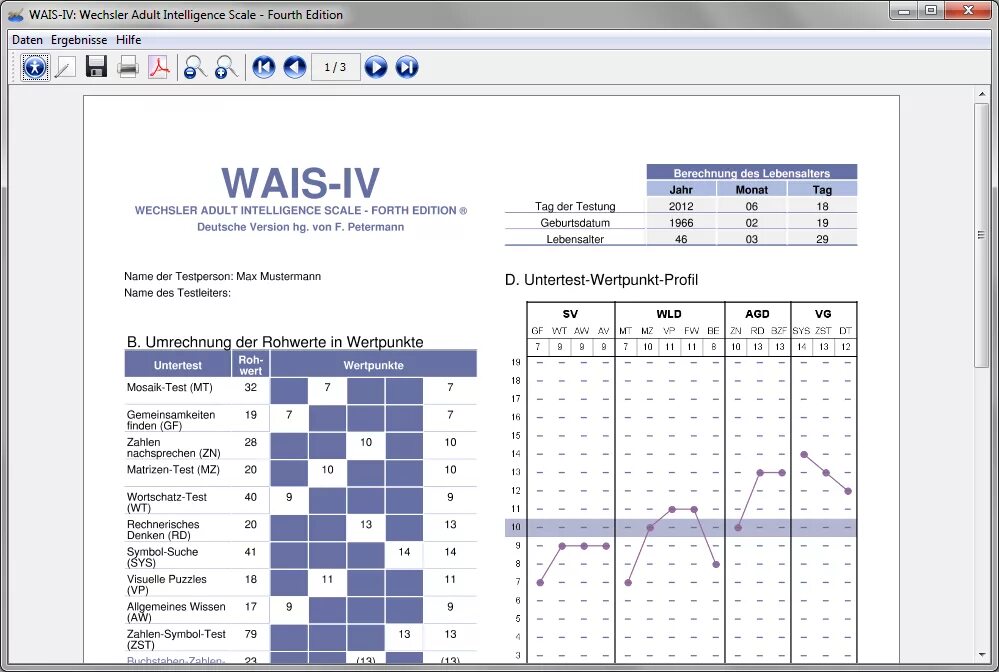Click "Name der Testperson: Max Mustermann" text

pos(222,276)
